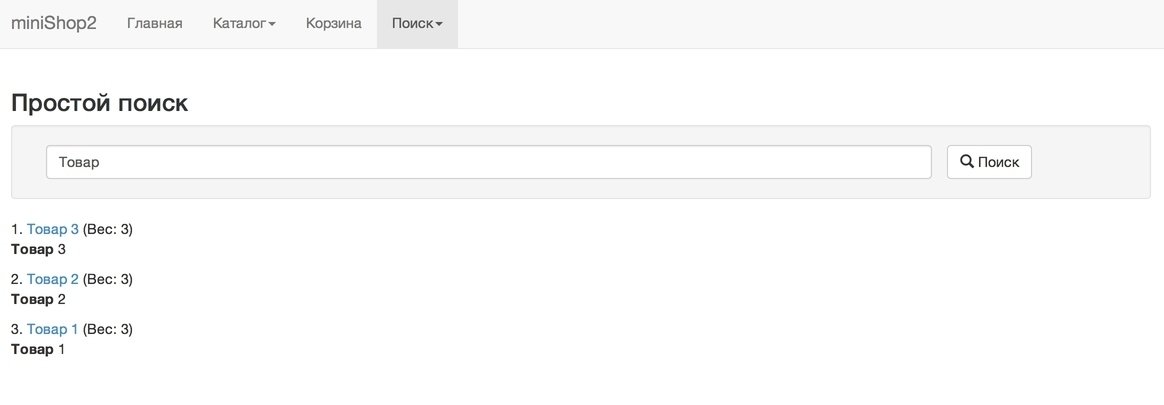Click the Поиск search submit button
The width and height of the screenshot is (1164, 405).
(x=989, y=162)
